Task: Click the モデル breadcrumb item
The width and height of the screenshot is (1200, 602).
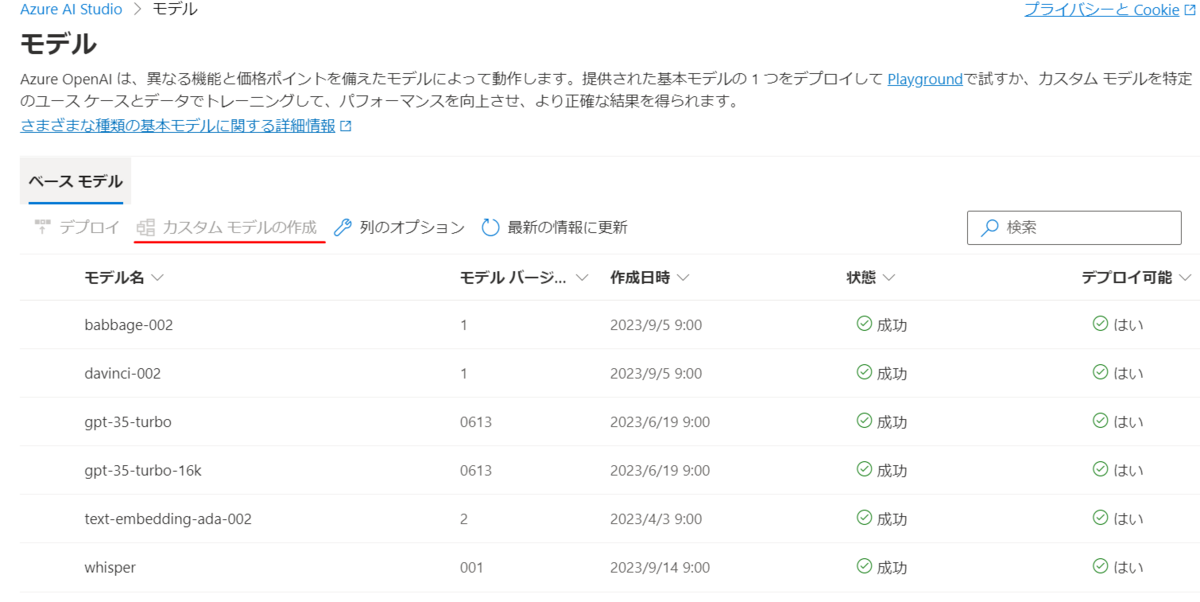Action: click(174, 9)
